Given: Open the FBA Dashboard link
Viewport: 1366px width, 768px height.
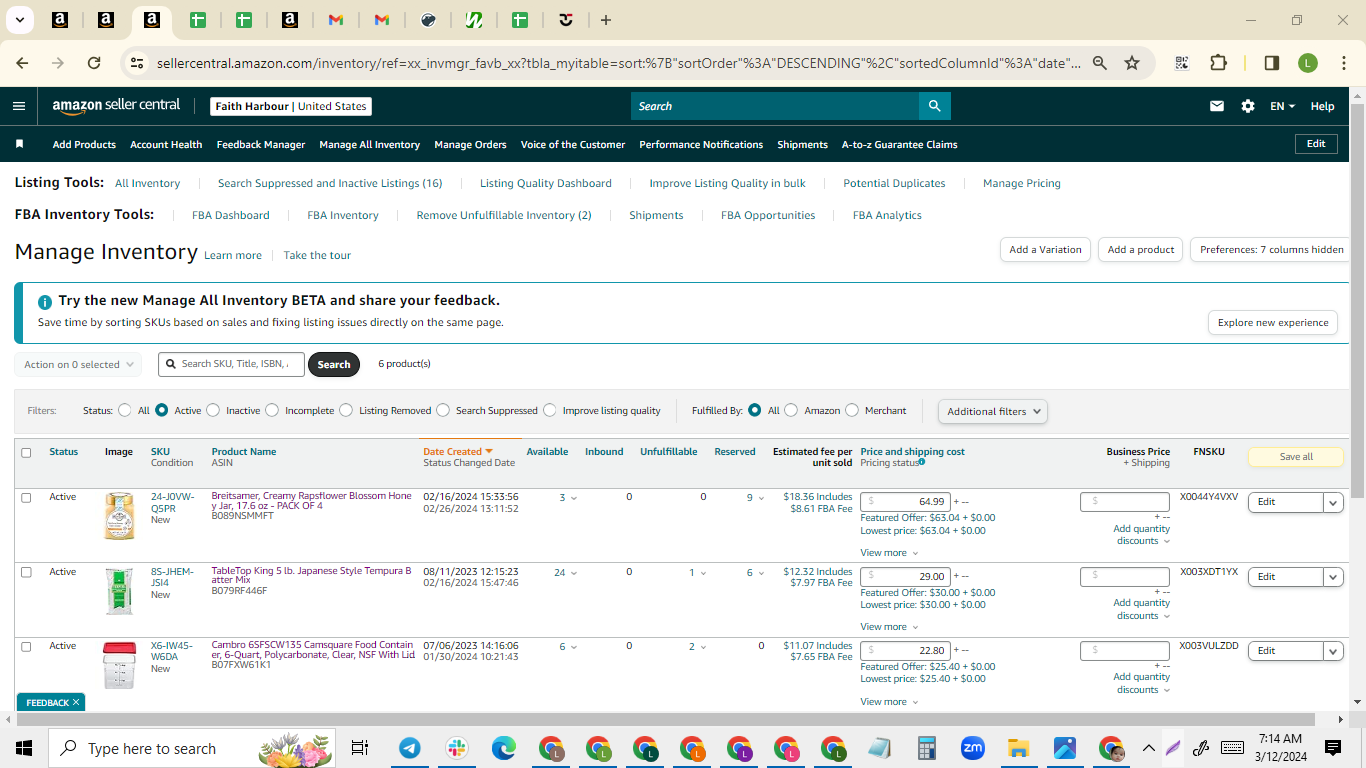Looking at the screenshot, I should click(231, 215).
